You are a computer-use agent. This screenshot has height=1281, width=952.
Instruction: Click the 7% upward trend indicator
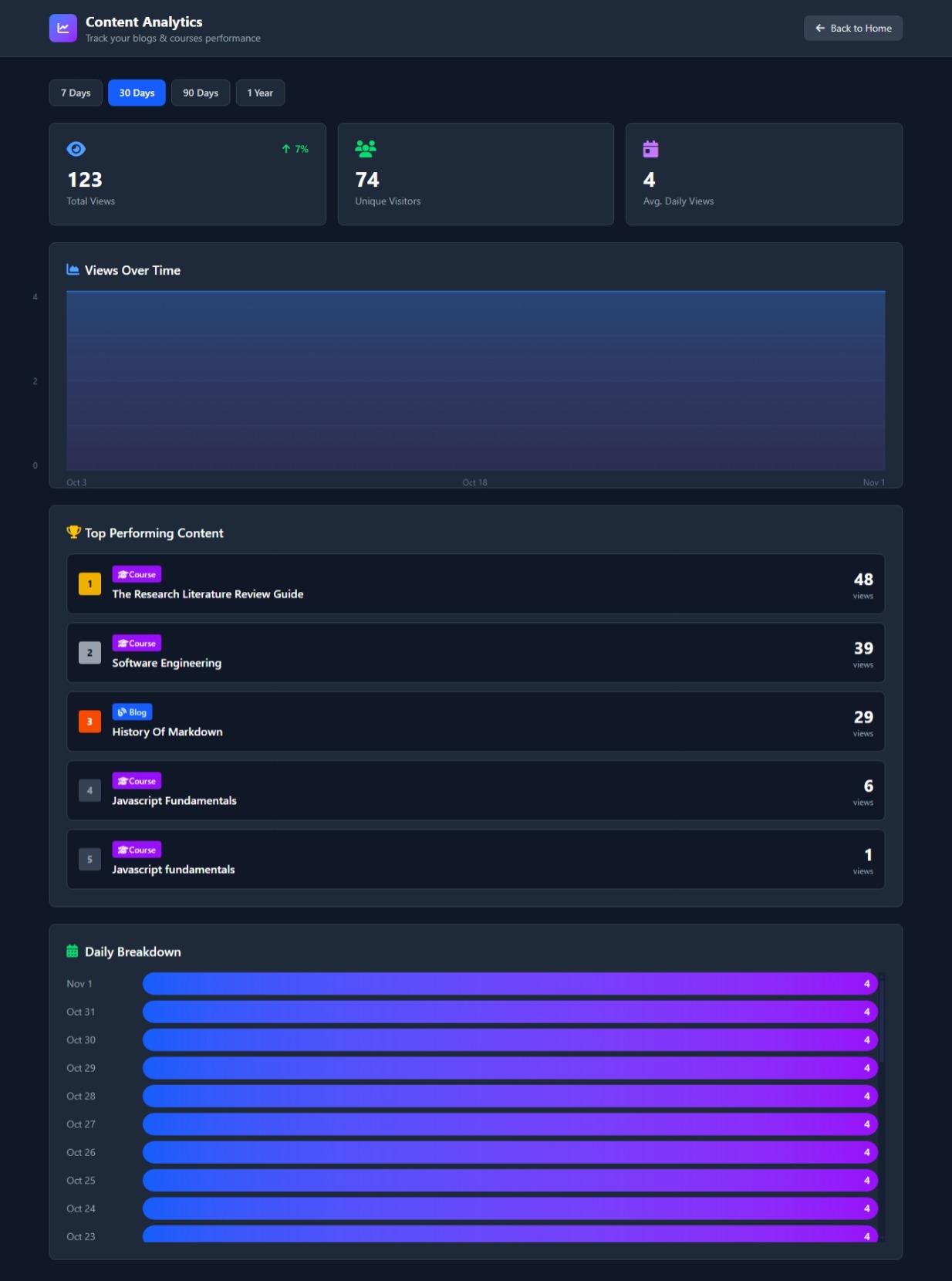(x=295, y=149)
